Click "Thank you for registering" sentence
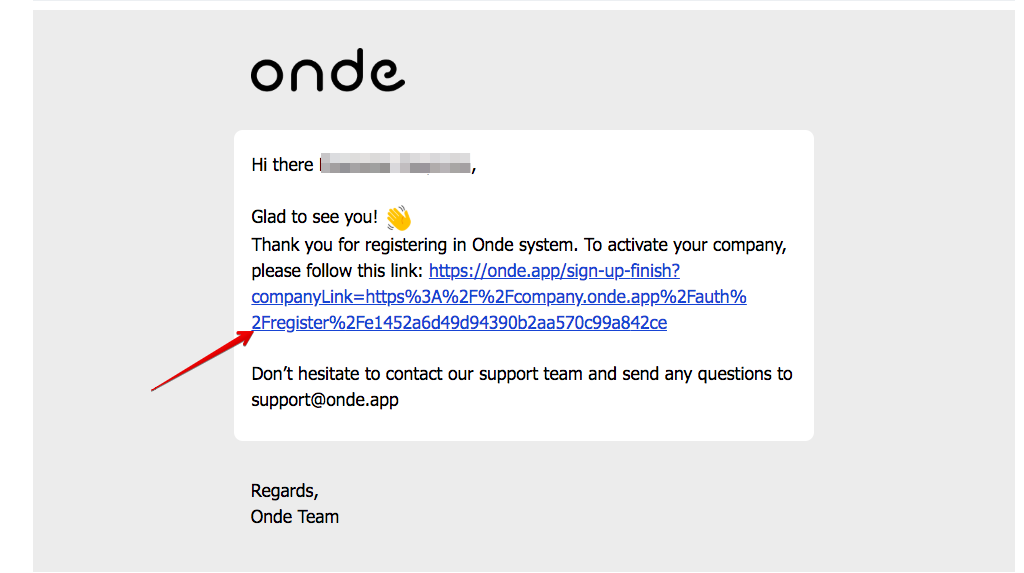The width and height of the screenshot is (1024, 573). pos(340,245)
